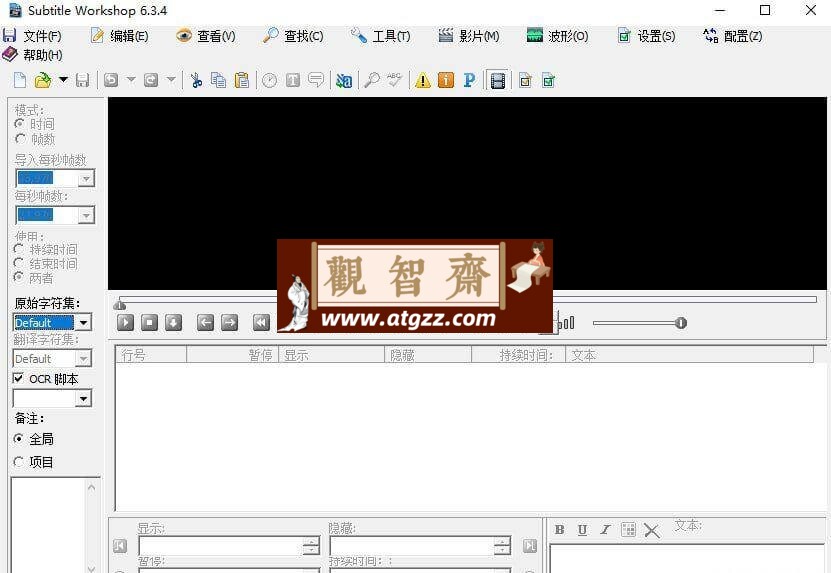Stop video playback
831x573 pixels.
click(149, 322)
